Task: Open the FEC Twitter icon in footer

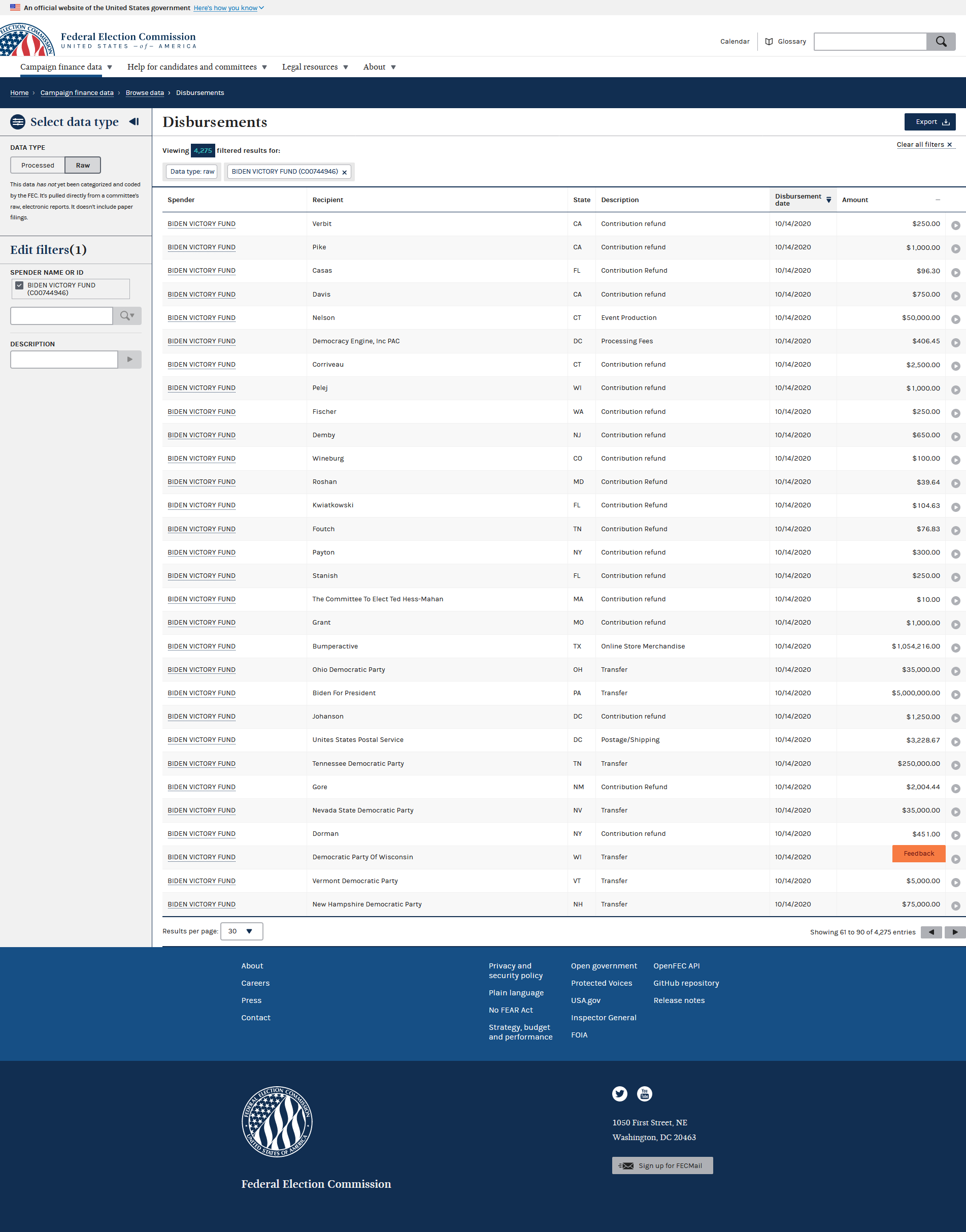Action: pos(619,1093)
